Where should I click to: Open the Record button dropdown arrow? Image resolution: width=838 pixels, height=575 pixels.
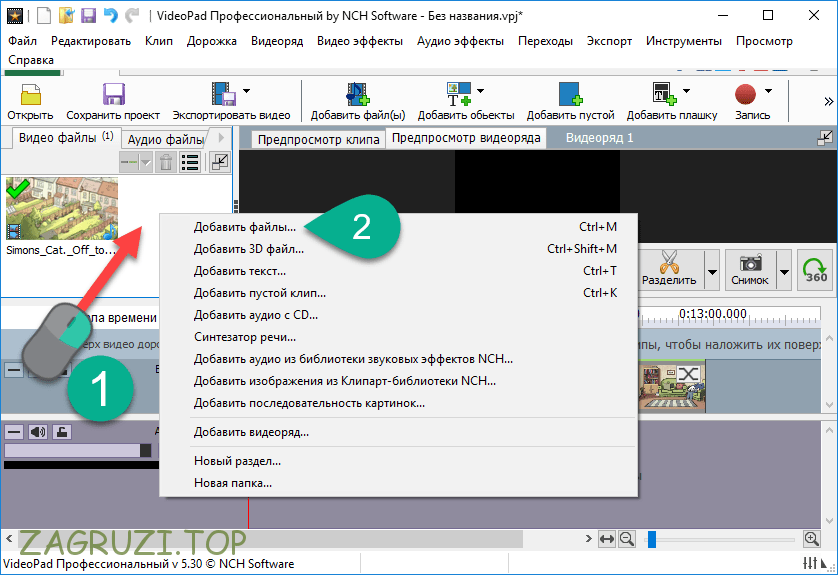(768, 91)
